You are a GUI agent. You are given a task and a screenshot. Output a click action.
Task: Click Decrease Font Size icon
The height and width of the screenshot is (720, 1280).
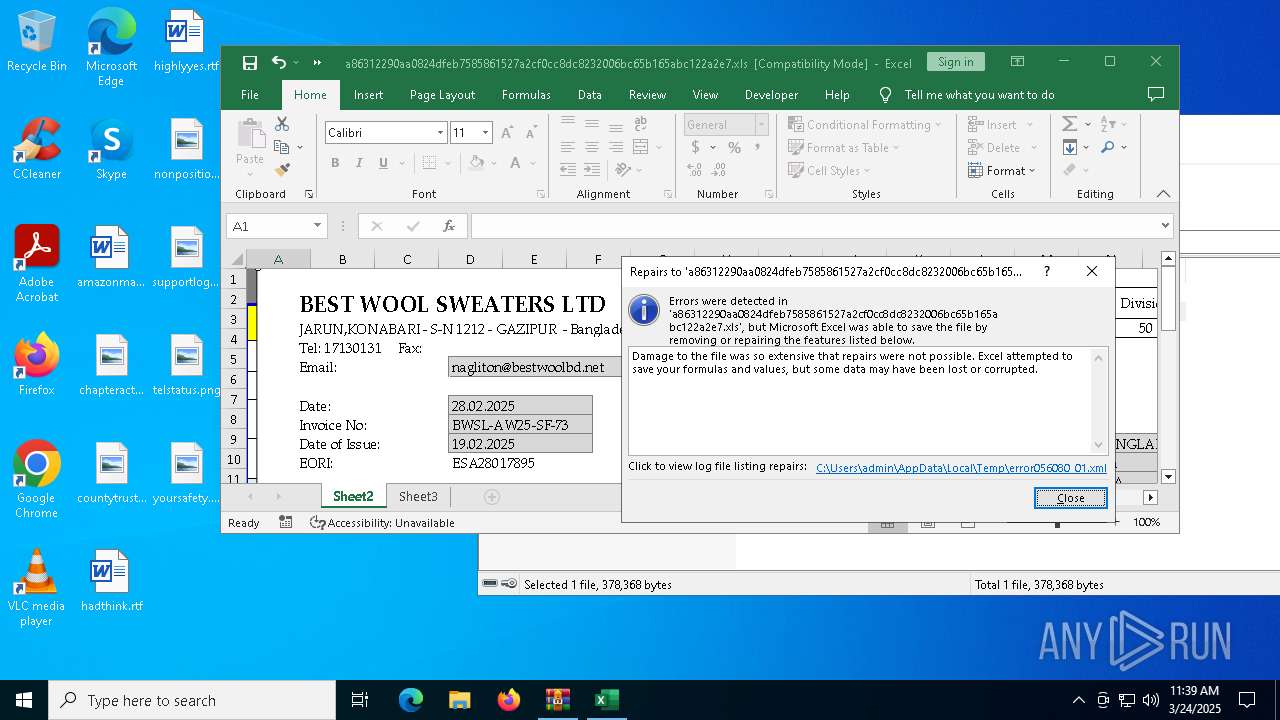[530, 132]
